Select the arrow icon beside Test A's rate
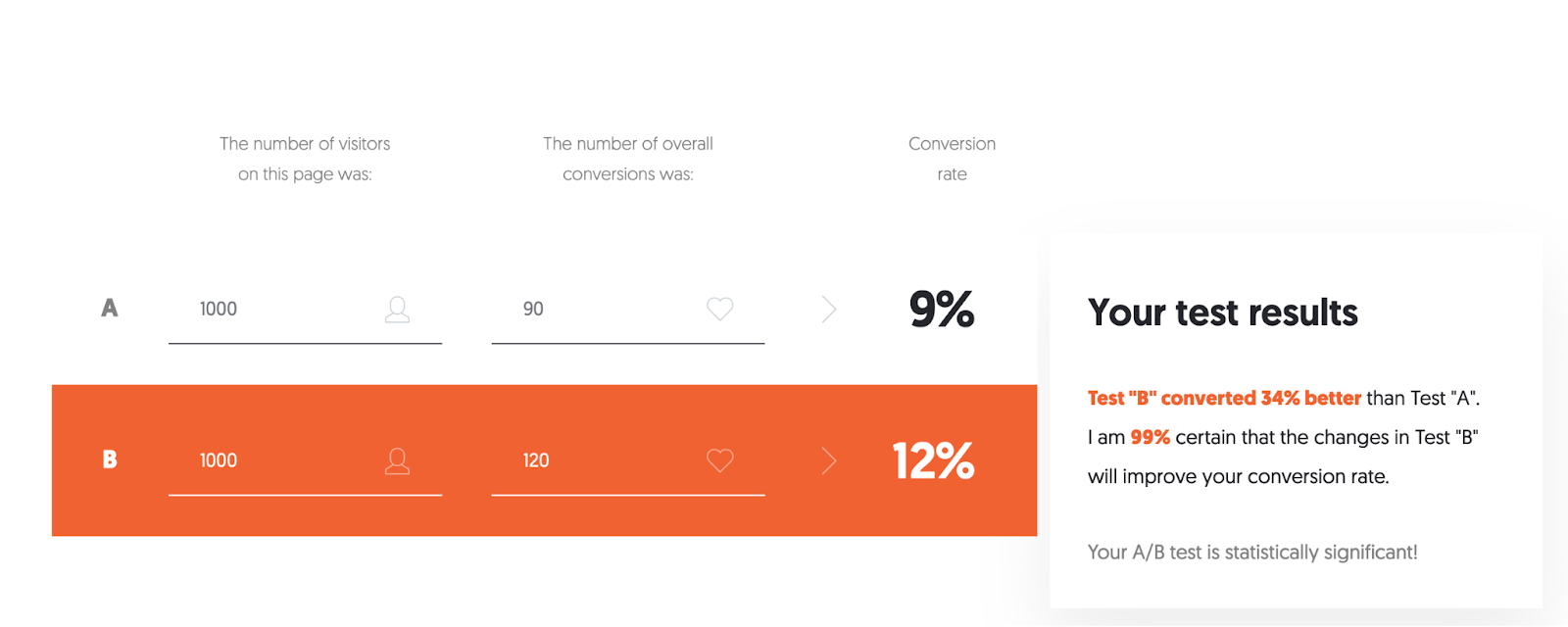This screenshot has height=627, width=1568. (828, 309)
